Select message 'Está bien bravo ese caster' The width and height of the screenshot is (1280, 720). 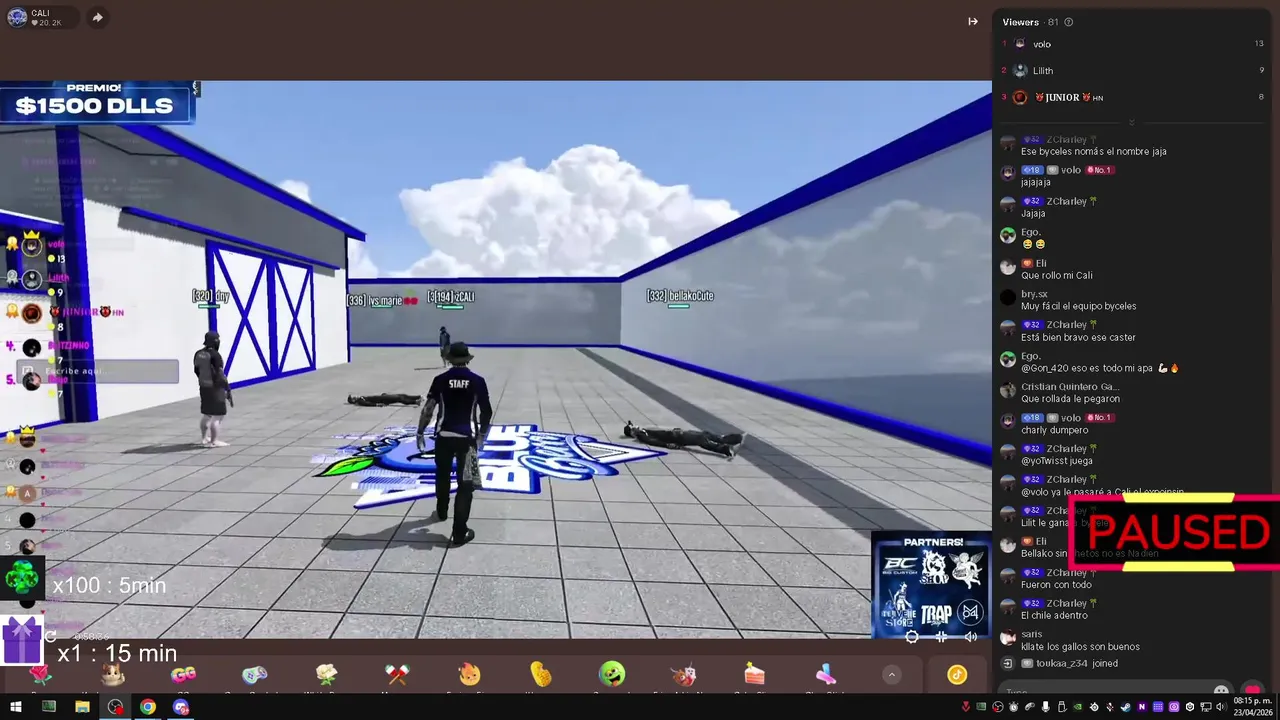click(1078, 337)
